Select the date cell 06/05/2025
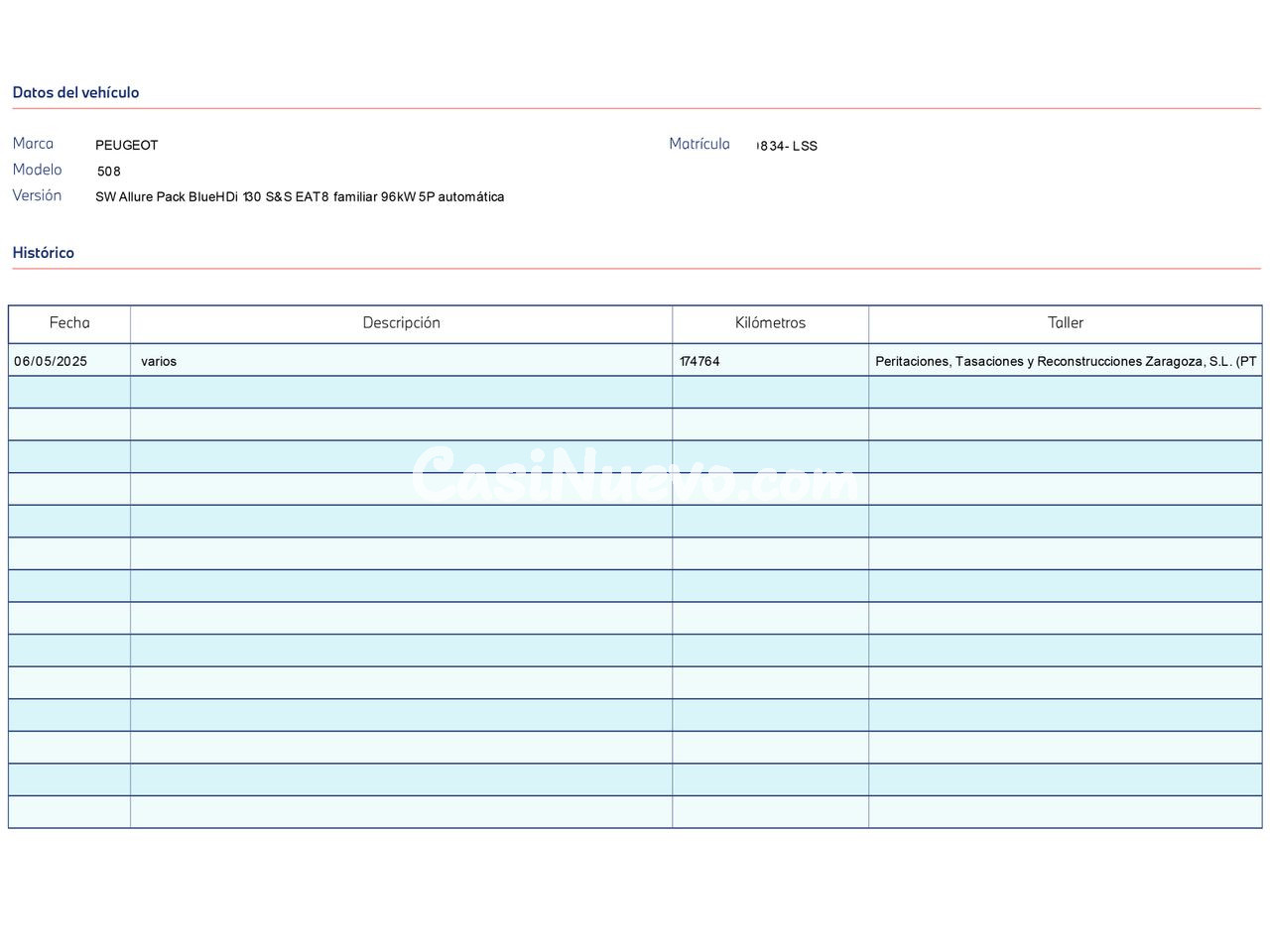Image resolution: width=1270 pixels, height=952 pixels. point(51,362)
